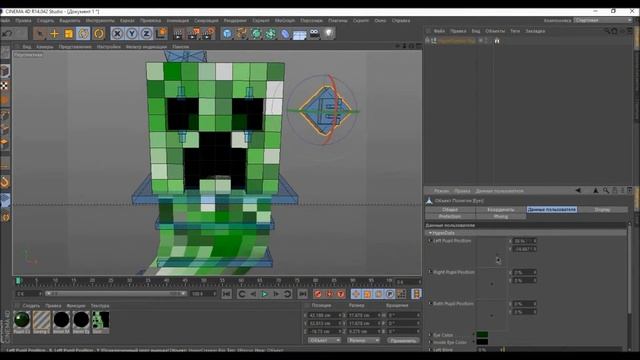Click the Применить apply button

403,340
